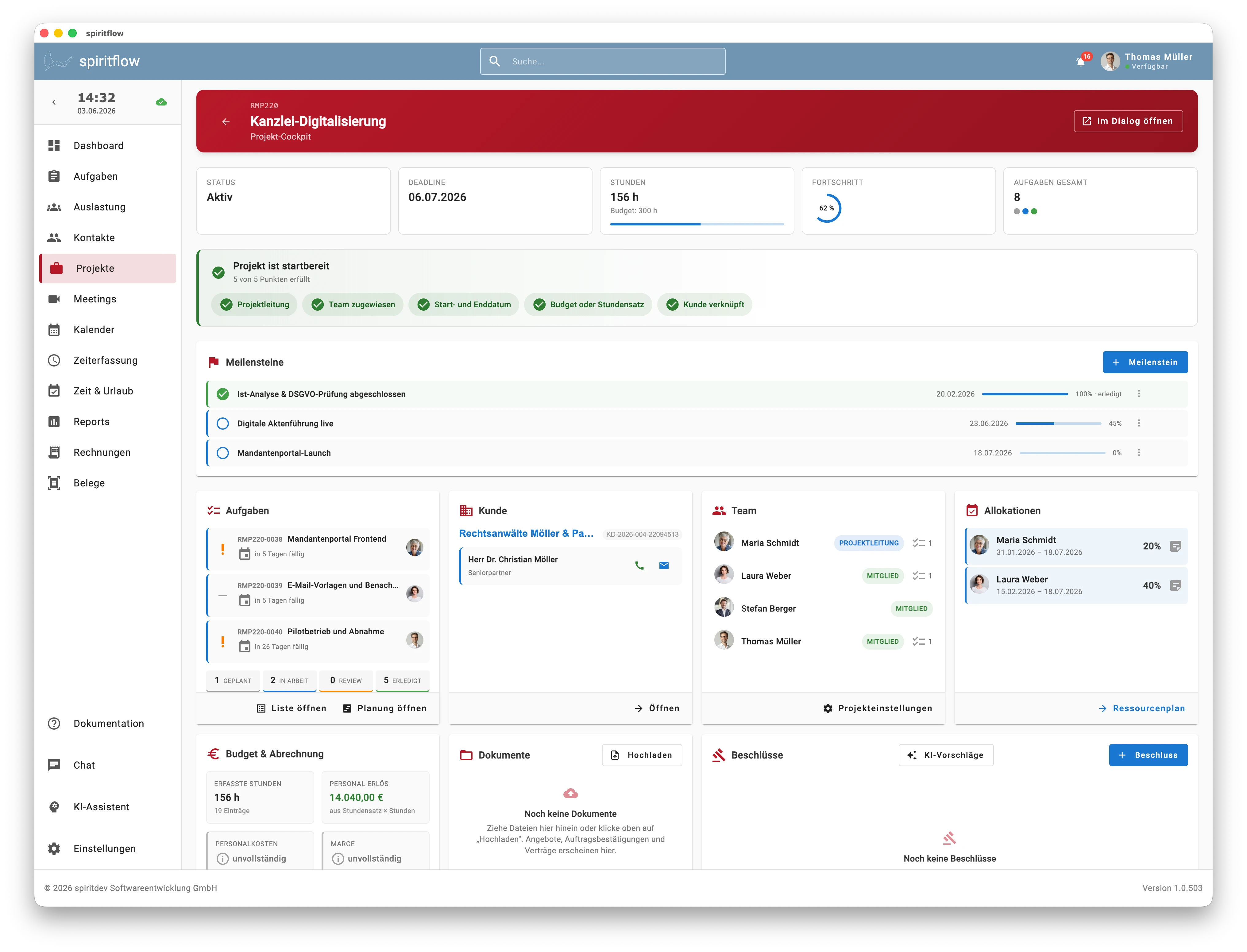Click the Einstellungen gear icon
Image resolution: width=1247 pixels, height=952 pixels.
coord(54,848)
